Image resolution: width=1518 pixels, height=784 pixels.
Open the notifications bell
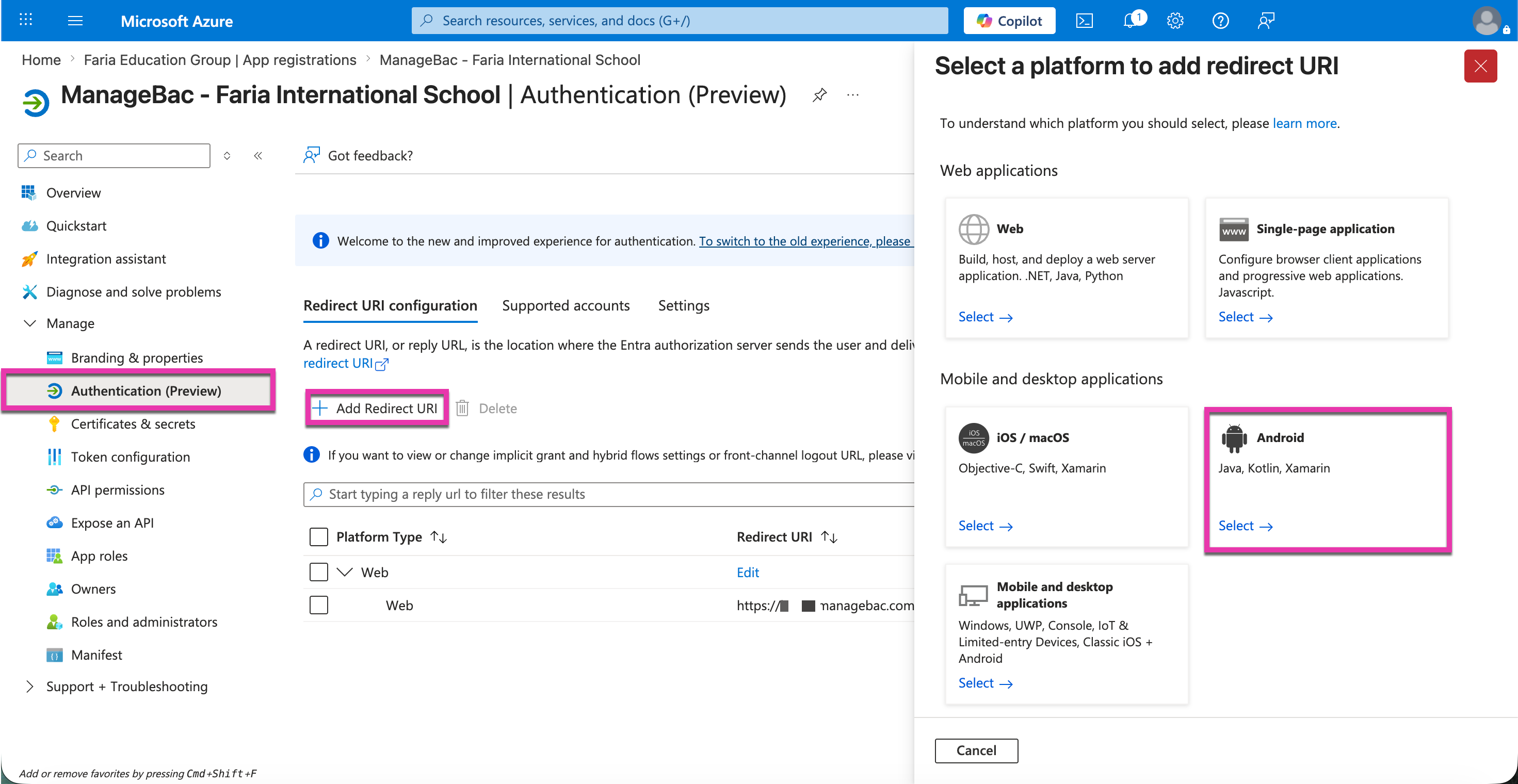[x=1131, y=21]
